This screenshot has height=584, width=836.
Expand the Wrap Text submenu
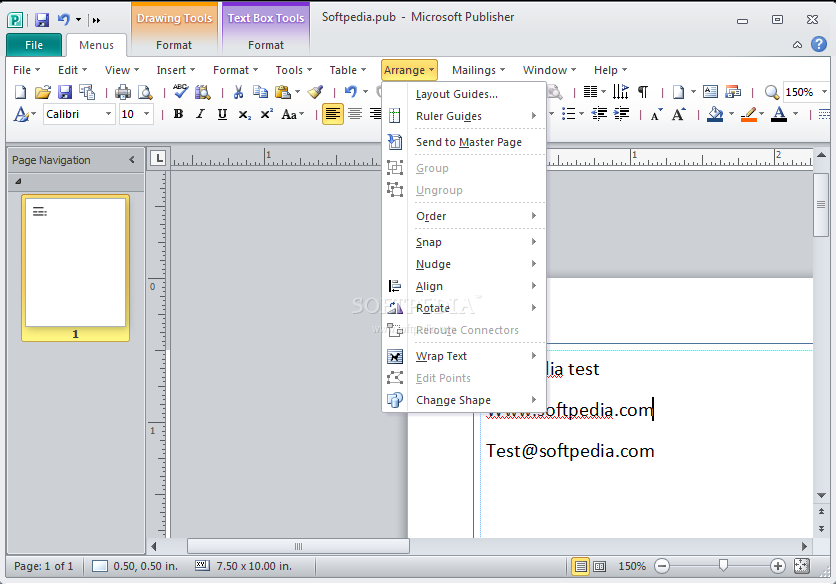(465, 356)
